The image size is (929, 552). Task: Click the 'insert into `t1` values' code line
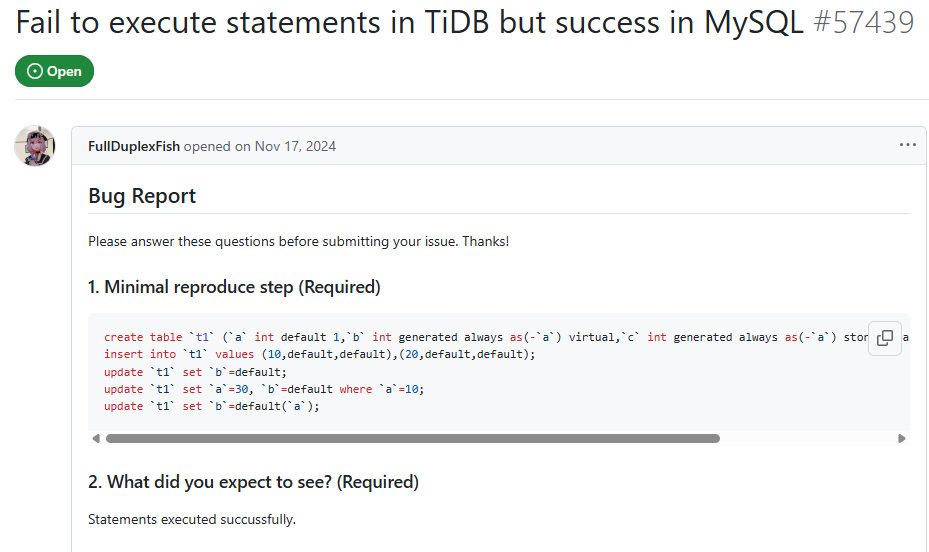pyautogui.click(x=320, y=355)
